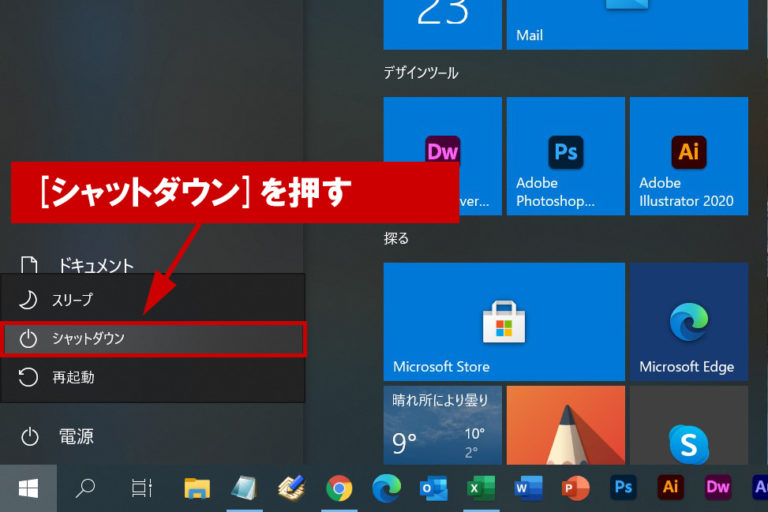Open File Explorer from the taskbar
The image size is (768, 512).
pos(198,488)
